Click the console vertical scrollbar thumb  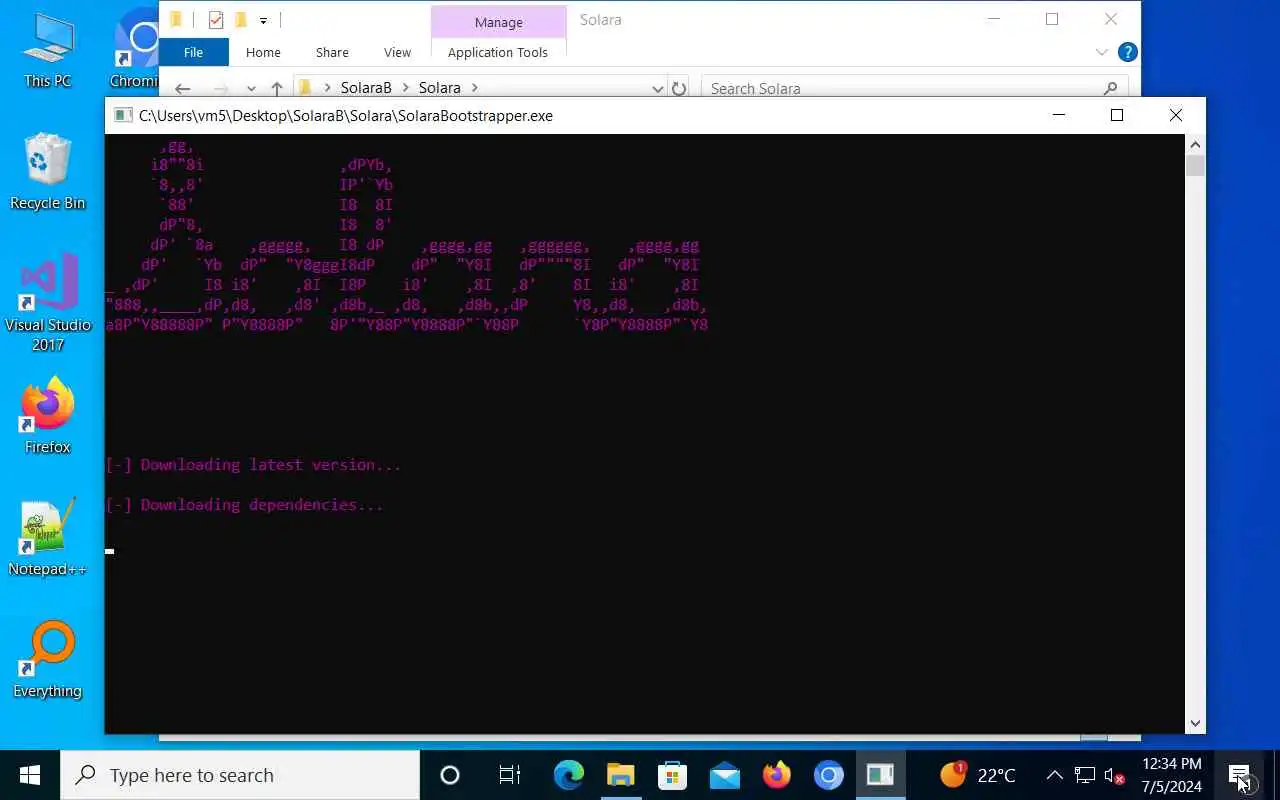(1195, 166)
